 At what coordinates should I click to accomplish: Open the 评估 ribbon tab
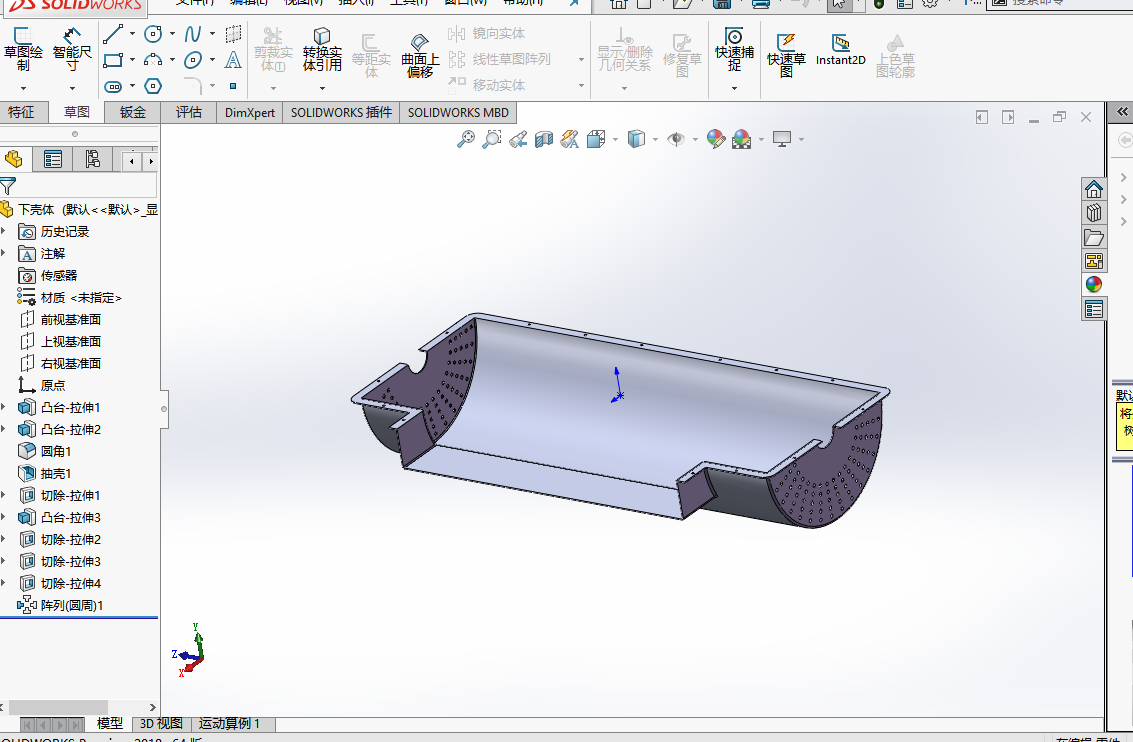pyautogui.click(x=189, y=112)
